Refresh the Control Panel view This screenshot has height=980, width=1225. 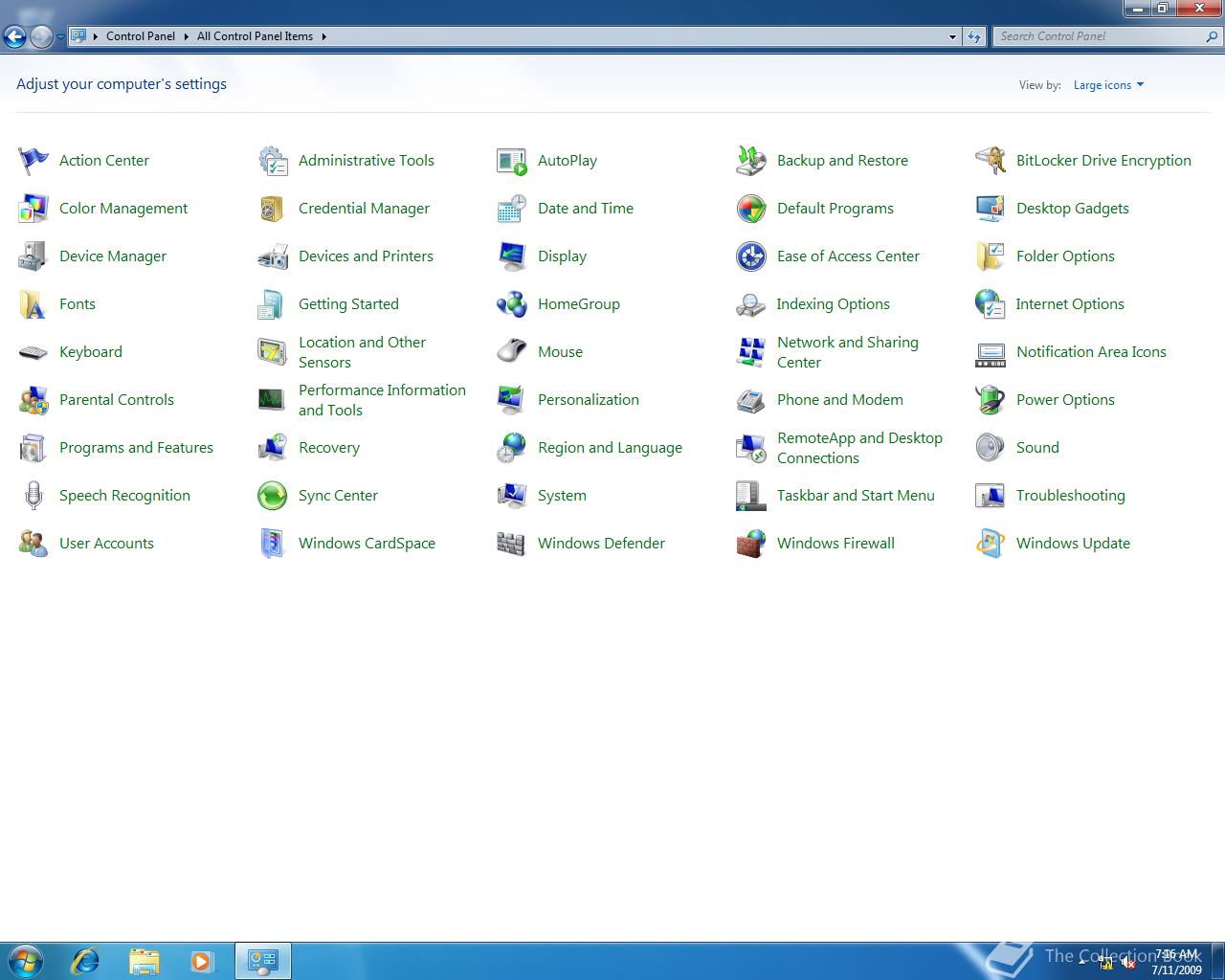click(974, 36)
